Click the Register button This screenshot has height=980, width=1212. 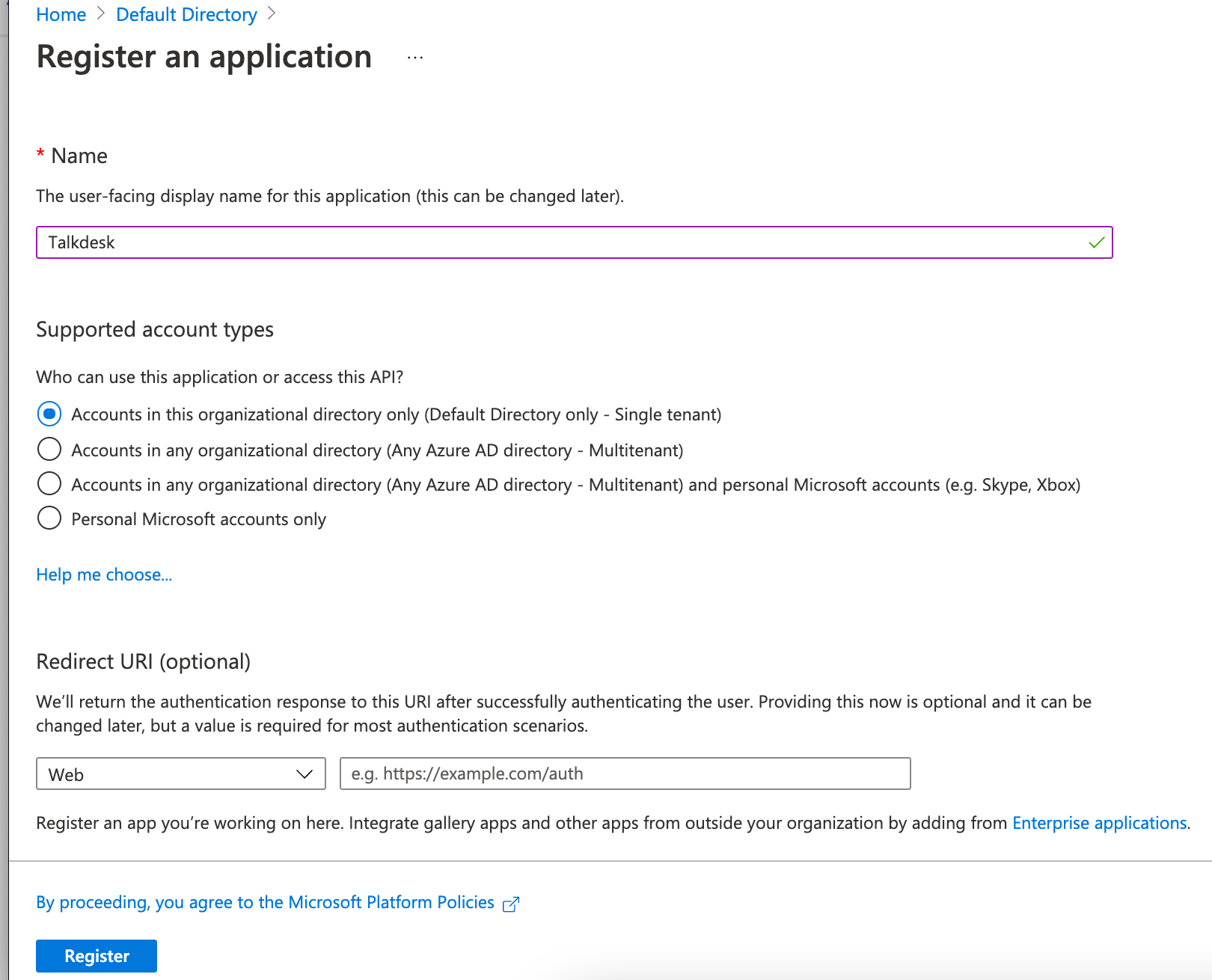(97, 956)
